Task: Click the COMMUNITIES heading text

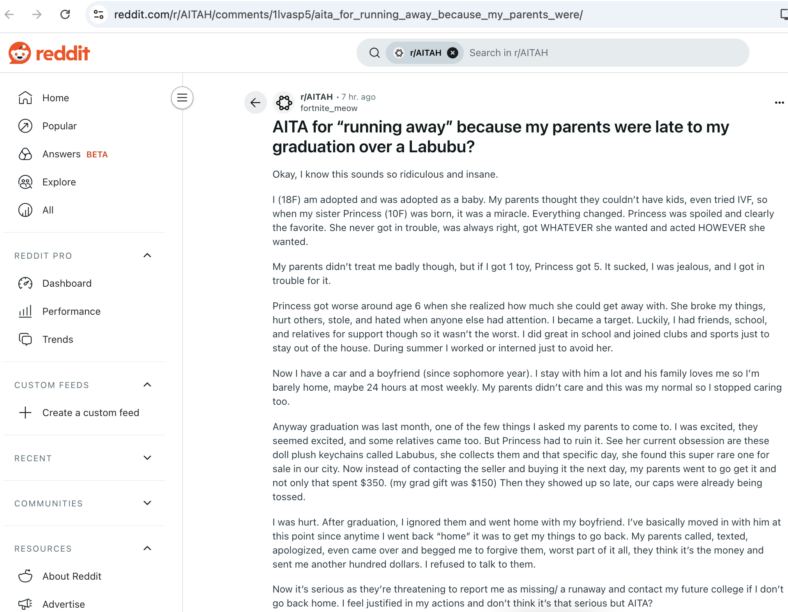Action: point(48,503)
